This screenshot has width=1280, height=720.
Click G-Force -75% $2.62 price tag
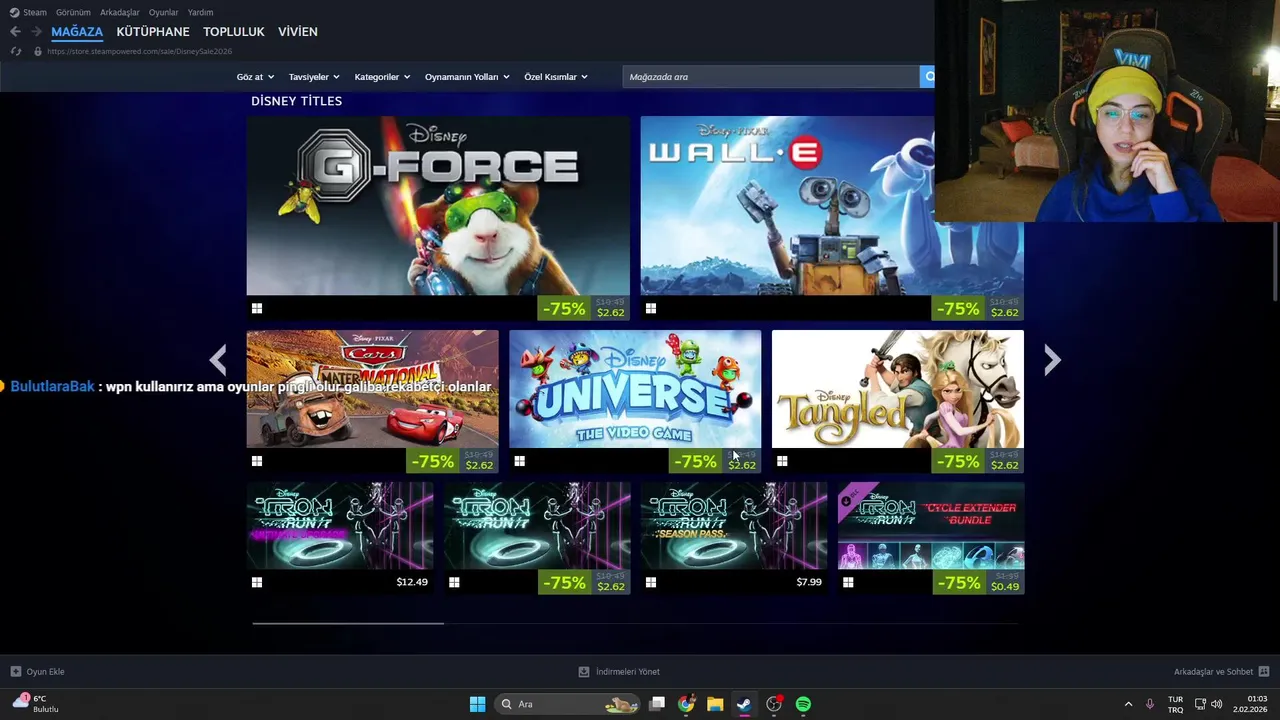pyautogui.click(x=584, y=308)
